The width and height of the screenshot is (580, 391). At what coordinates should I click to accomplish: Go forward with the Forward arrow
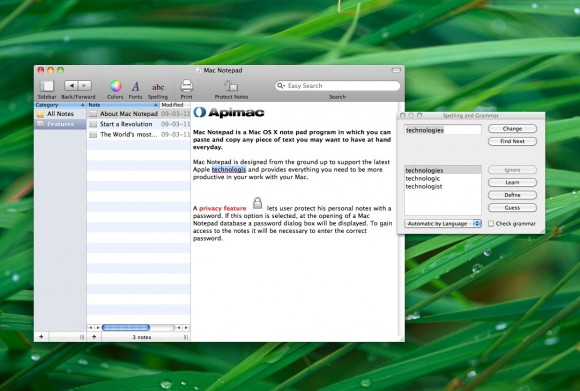click(85, 85)
